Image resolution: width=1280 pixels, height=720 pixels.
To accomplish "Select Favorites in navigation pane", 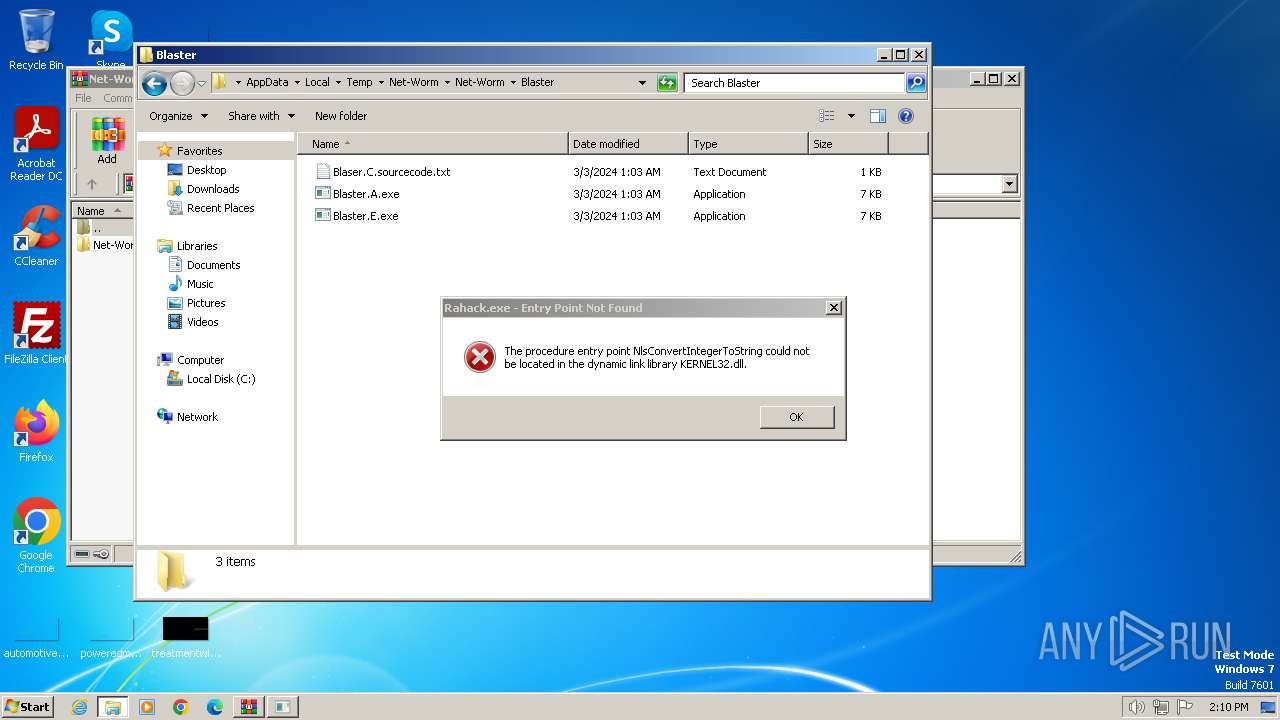I will [199, 151].
